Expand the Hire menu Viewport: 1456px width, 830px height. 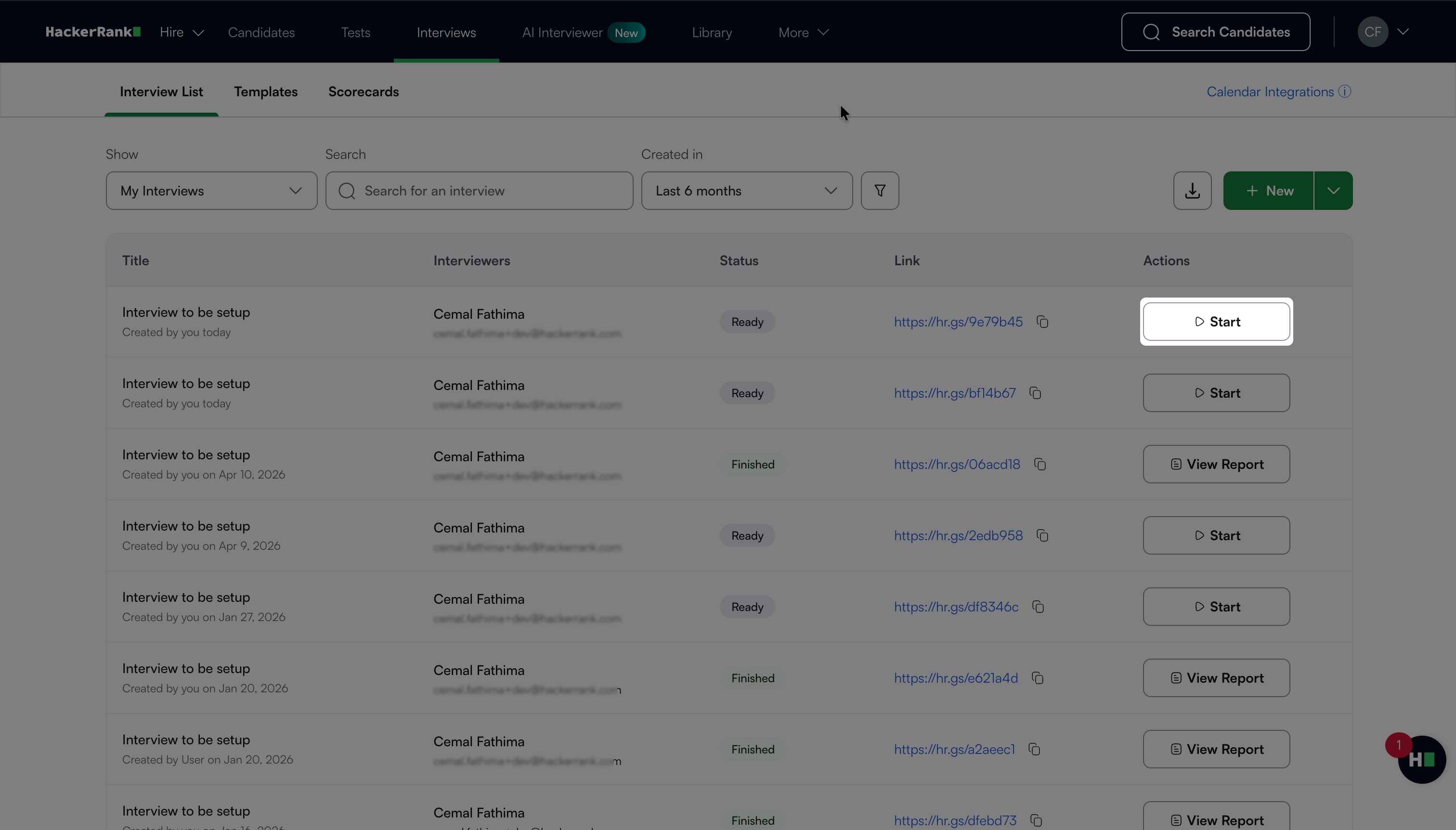pos(182,32)
